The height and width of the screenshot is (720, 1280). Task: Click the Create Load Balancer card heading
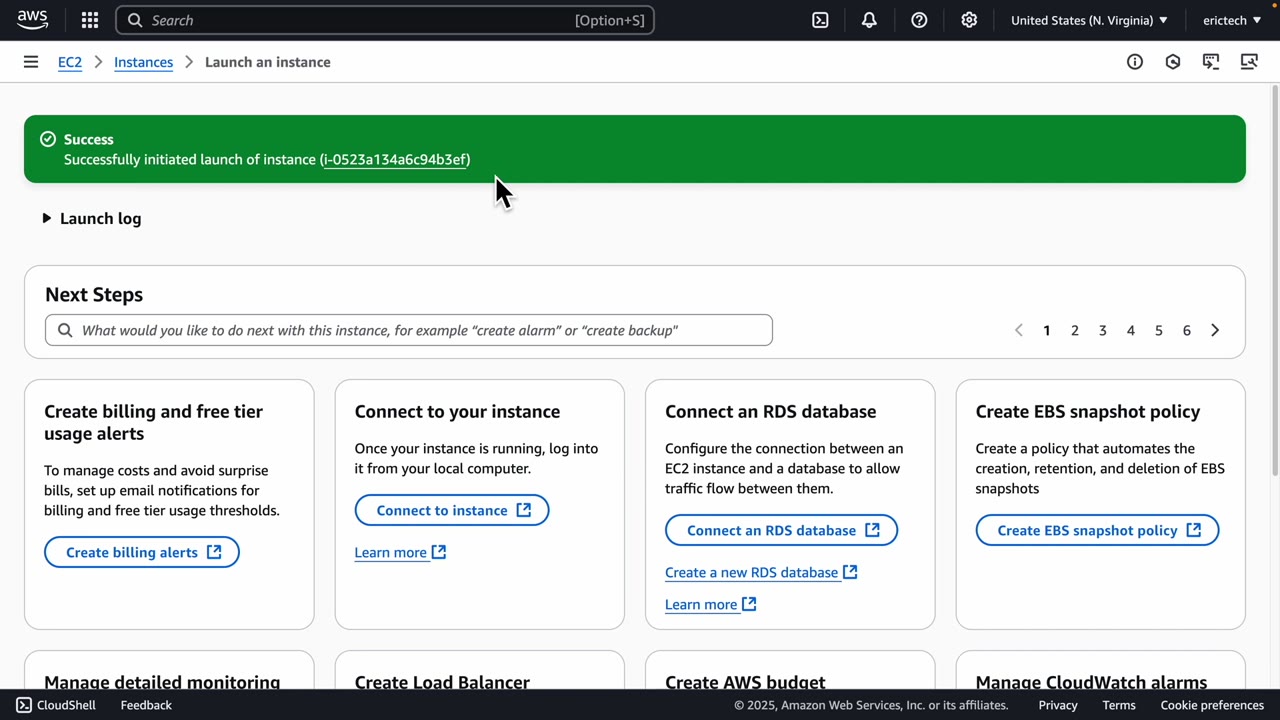[x=442, y=682]
